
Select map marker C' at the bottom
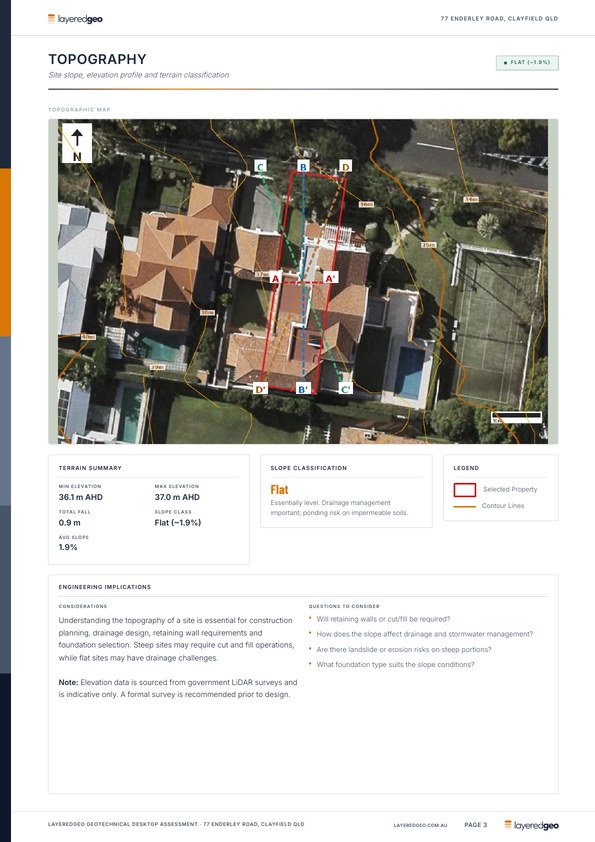point(345,388)
